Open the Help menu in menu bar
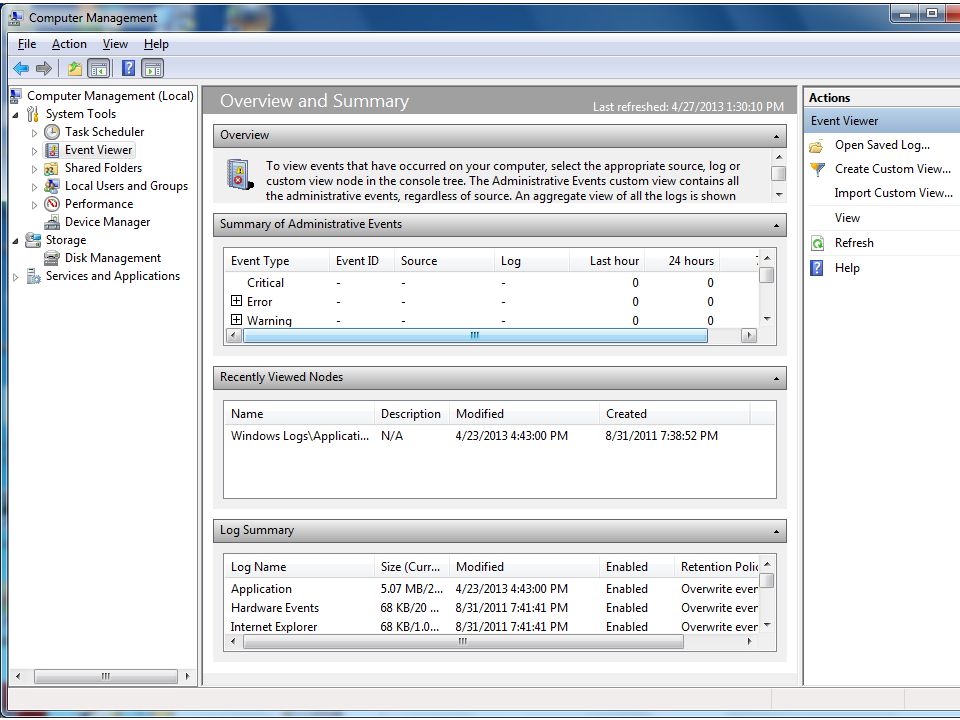The height and width of the screenshot is (720, 960). (156, 44)
